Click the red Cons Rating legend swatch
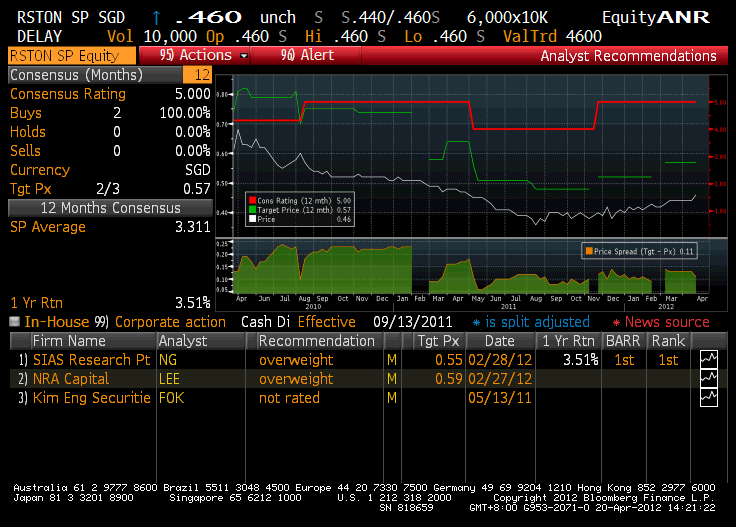This screenshot has width=736, height=527. pyautogui.click(x=253, y=200)
